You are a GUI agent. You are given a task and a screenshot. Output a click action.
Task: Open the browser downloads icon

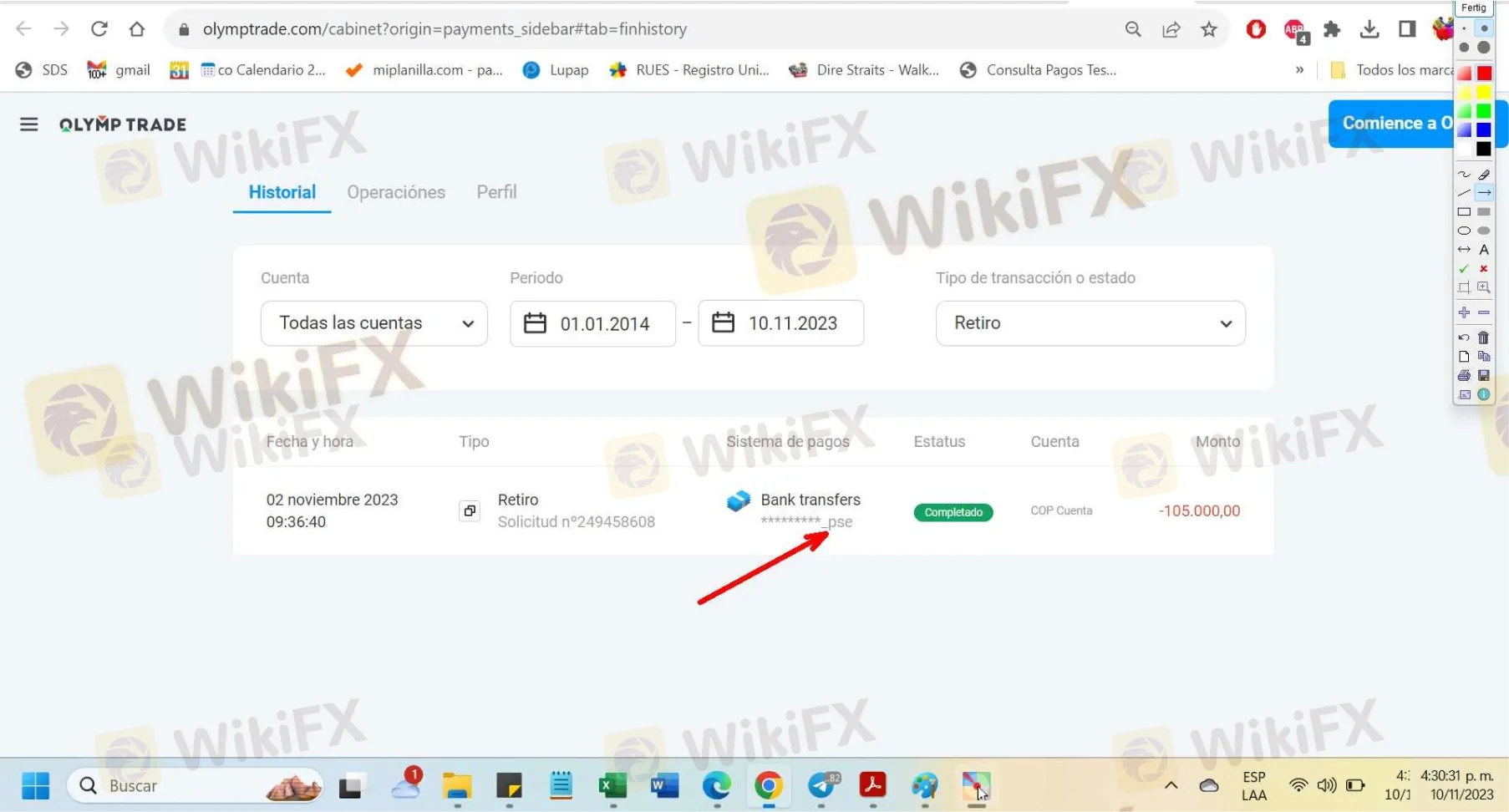(x=1369, y=29)
